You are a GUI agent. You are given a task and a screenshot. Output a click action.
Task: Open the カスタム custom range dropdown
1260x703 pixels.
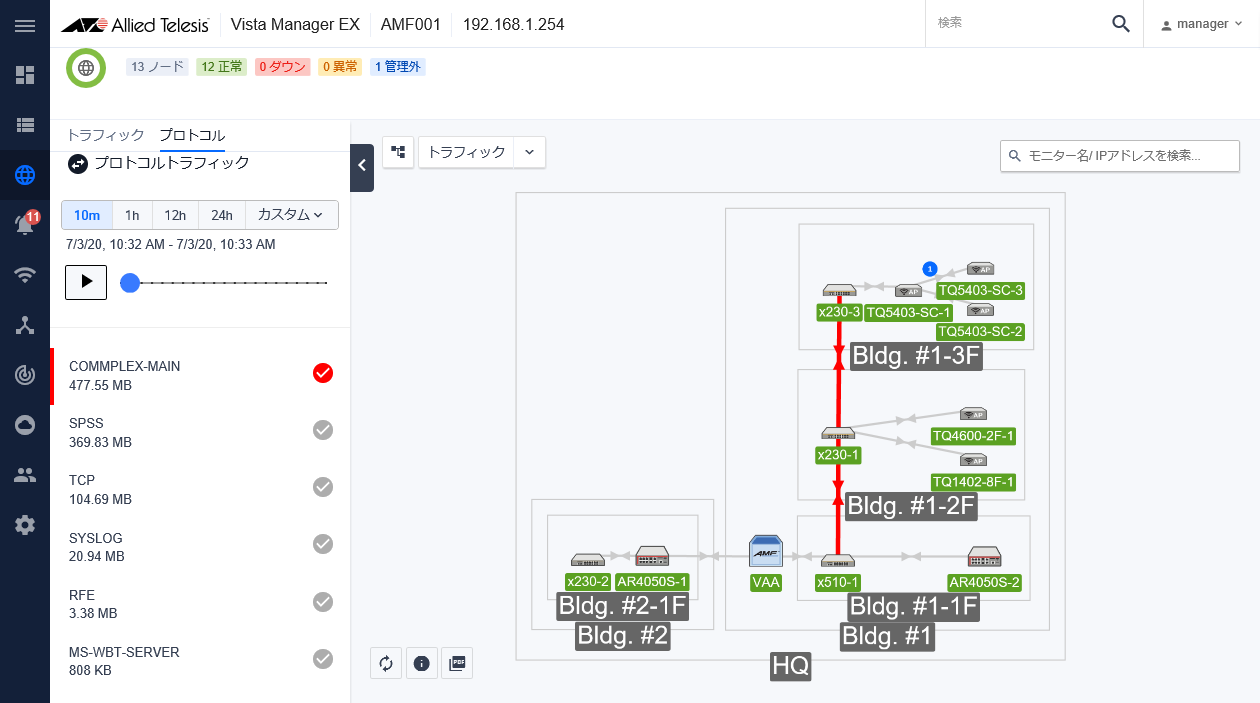[x=291, y=215]
